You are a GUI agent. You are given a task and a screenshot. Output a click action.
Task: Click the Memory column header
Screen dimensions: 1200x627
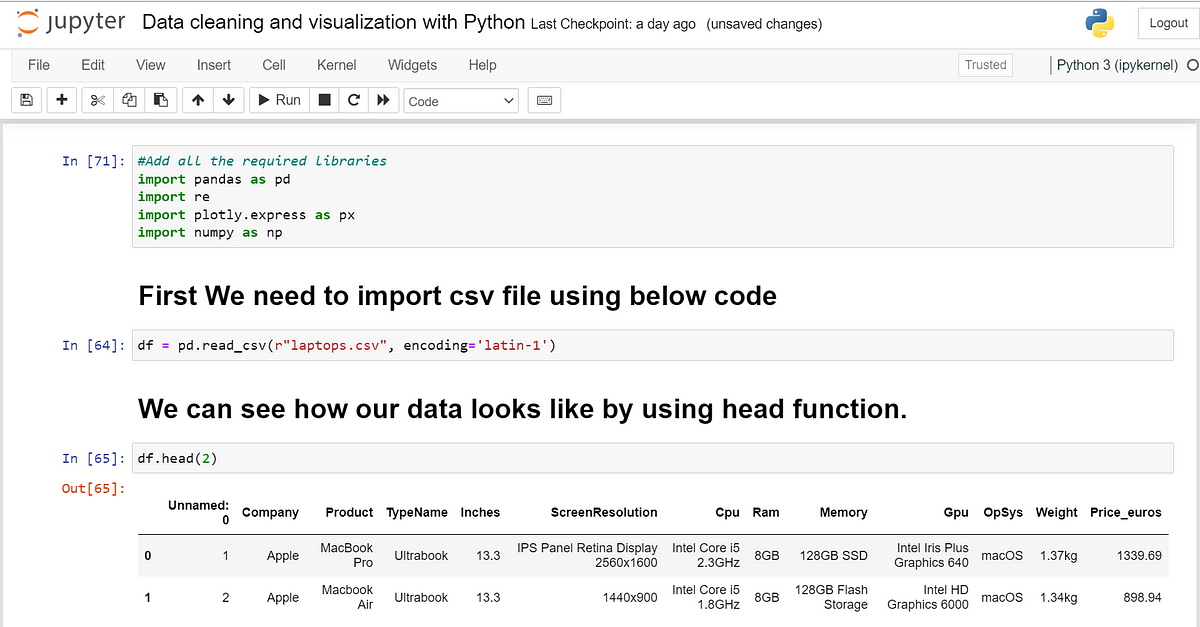pyautogui.click(x=843, y=512)
